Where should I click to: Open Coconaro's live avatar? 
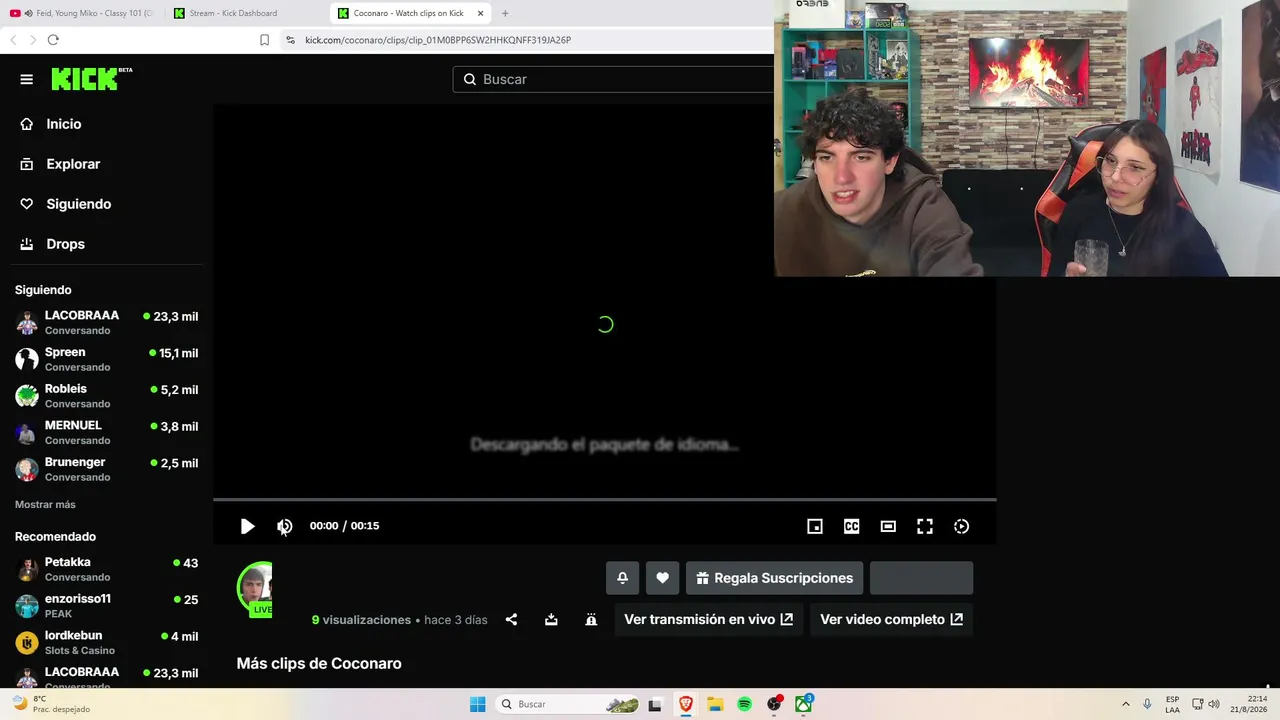click(x=254, y=589)
